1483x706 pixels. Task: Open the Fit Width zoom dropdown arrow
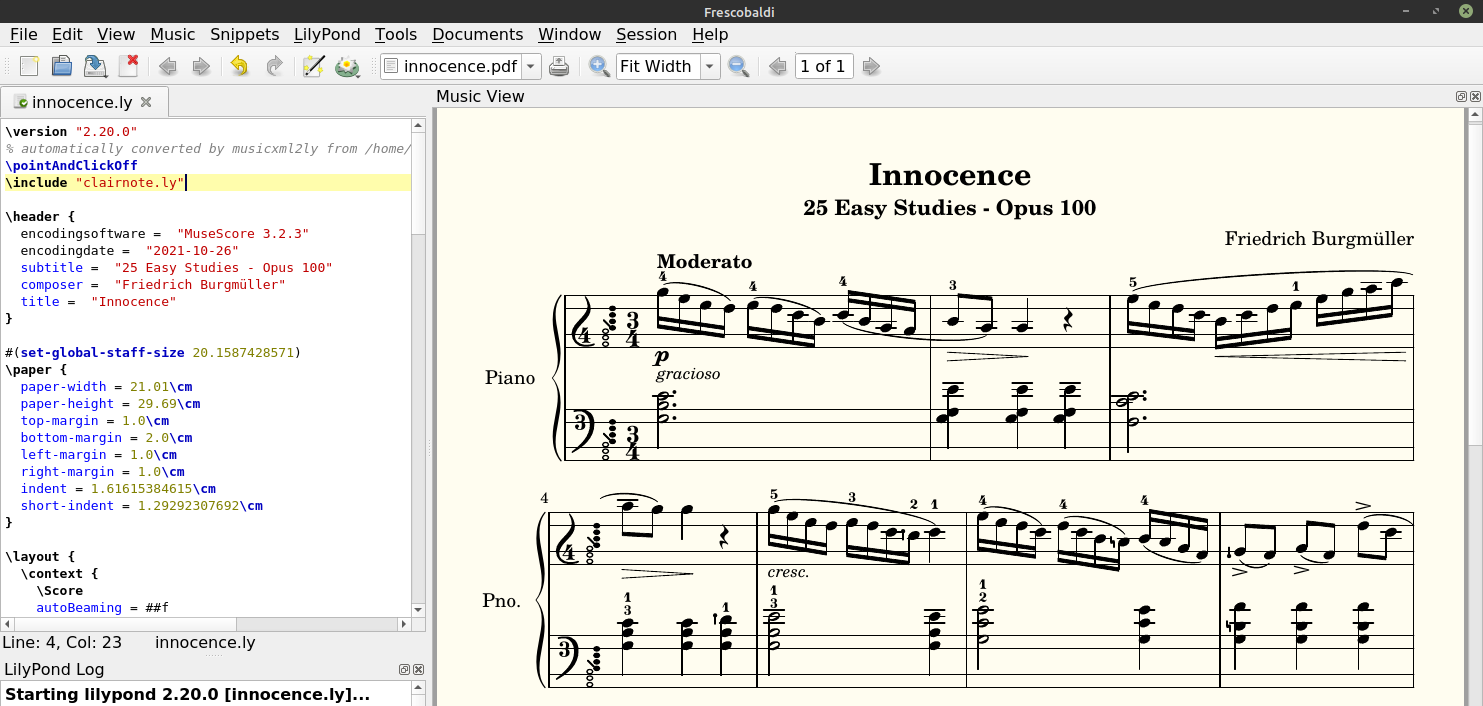click(709, 66)
